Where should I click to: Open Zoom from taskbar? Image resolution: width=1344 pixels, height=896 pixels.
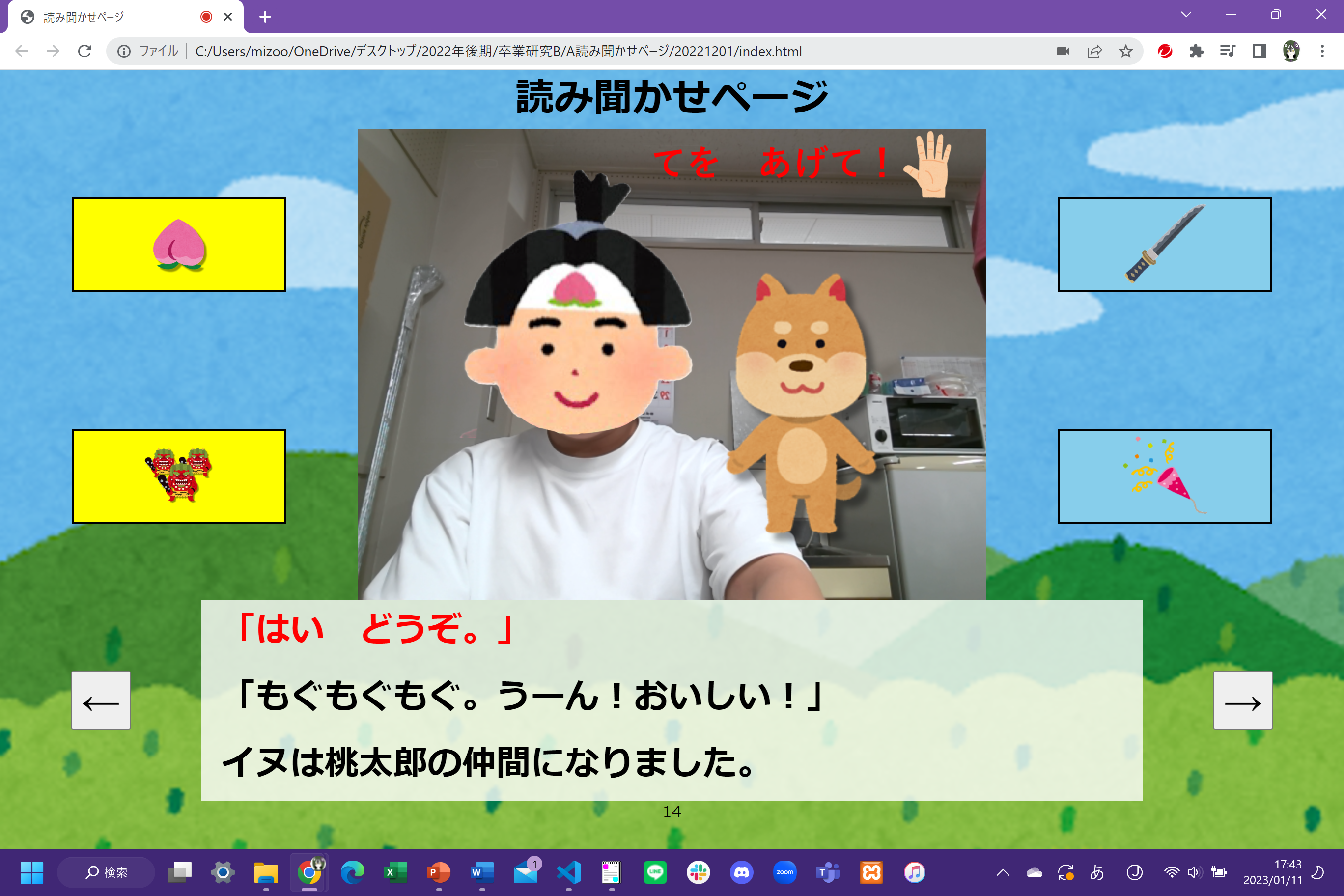tap(784, 872)
